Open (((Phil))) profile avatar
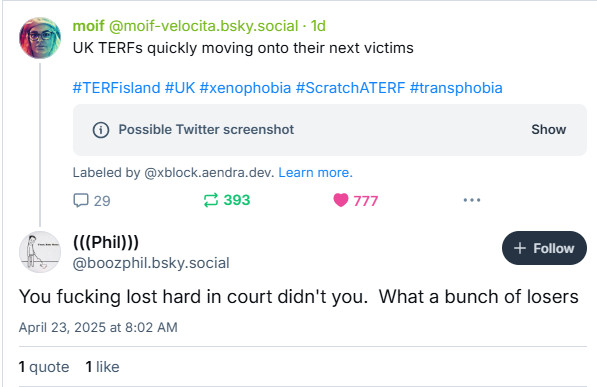Screen dimensions: 597x387 (x=40, y=252)
